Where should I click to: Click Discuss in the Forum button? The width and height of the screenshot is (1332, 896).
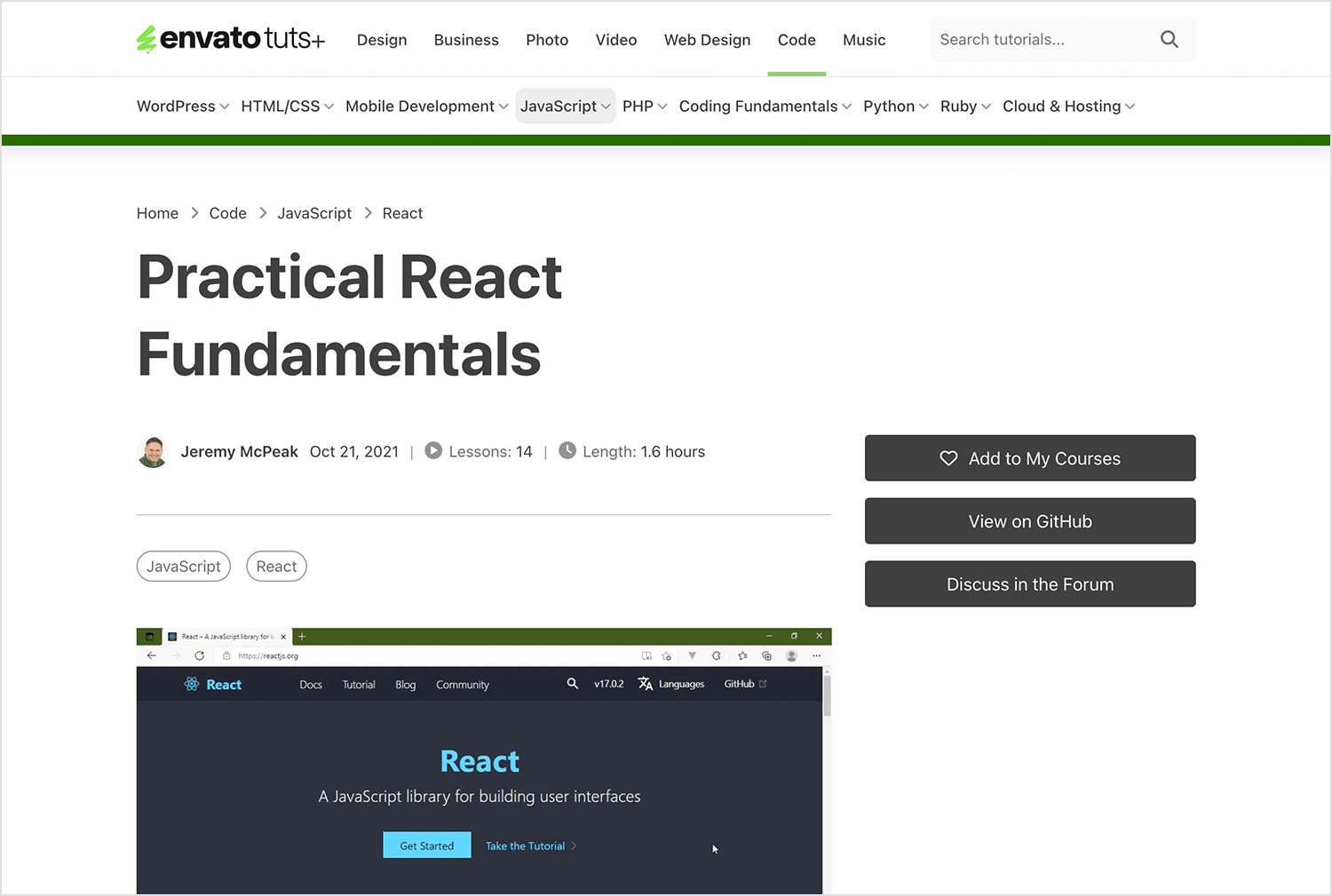(x=1030, y=584)
